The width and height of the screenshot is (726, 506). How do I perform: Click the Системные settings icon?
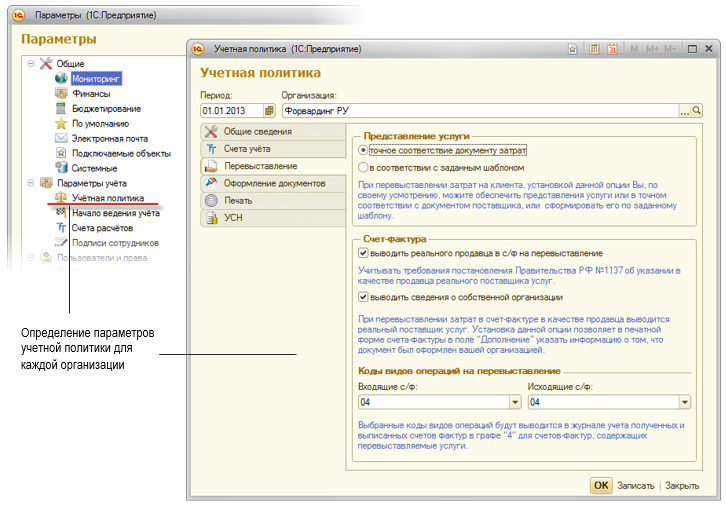61,167
